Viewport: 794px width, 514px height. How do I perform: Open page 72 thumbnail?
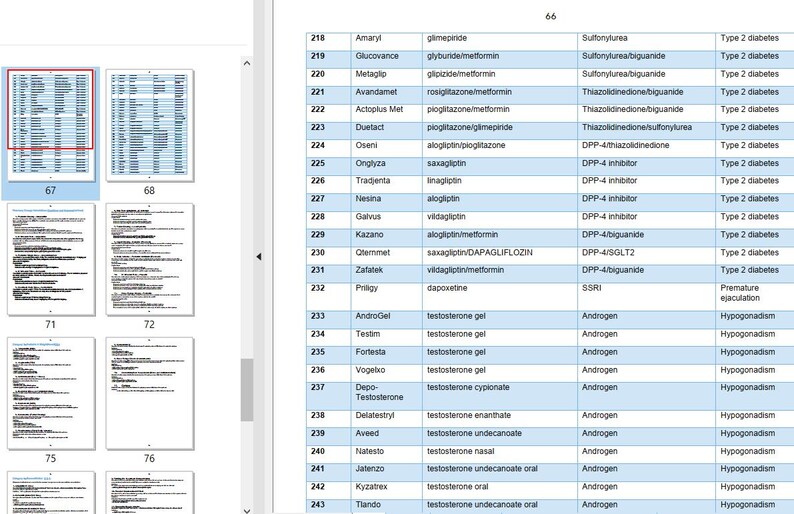149,259
